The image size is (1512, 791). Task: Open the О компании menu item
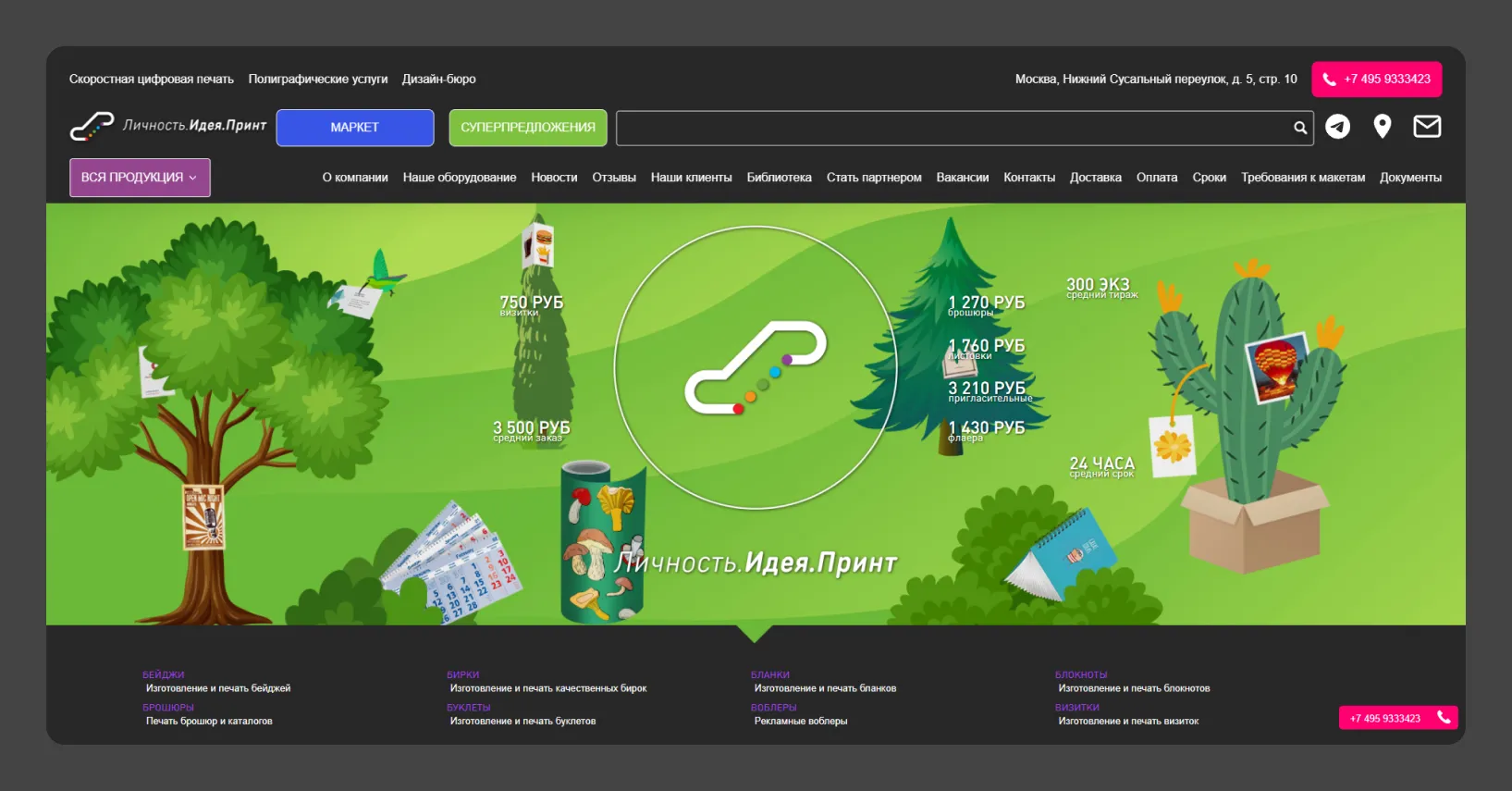click(x=355, y=178)
